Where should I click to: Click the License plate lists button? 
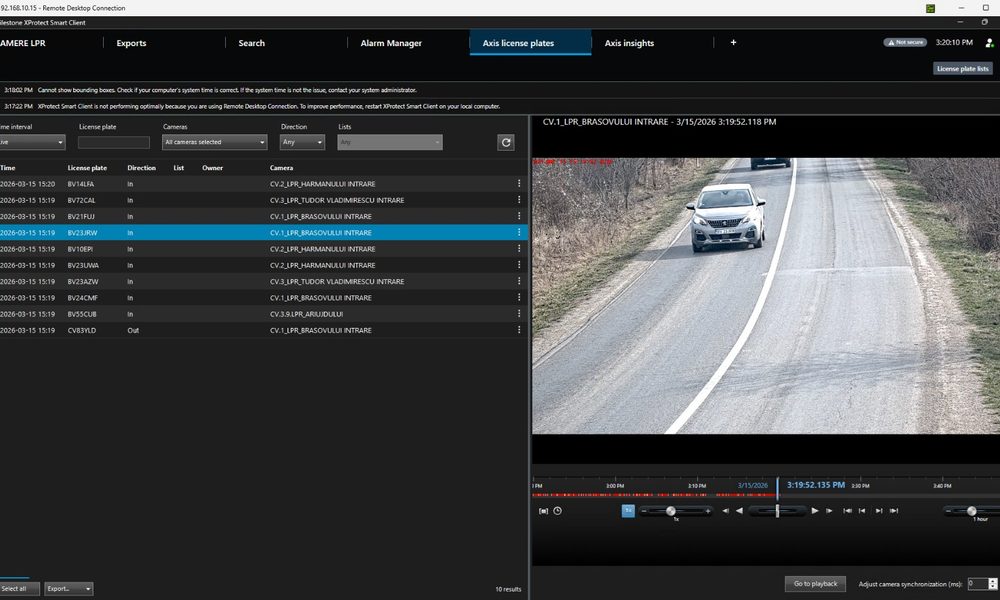click(x=962, y=69)
